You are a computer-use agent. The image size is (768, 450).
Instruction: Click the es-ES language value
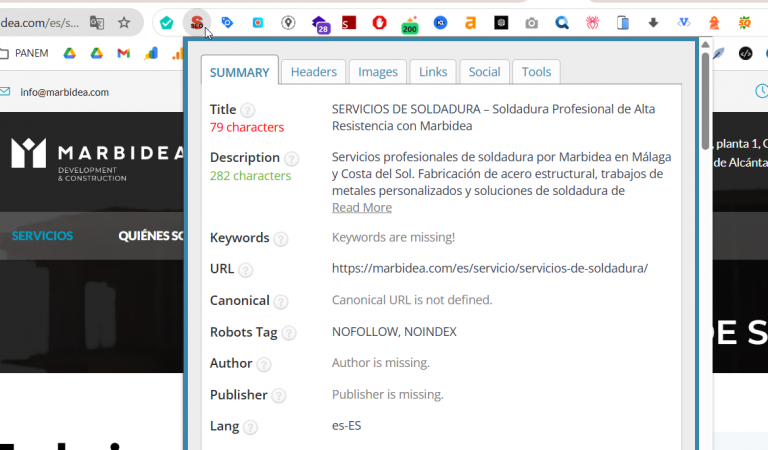coord(346,426)
